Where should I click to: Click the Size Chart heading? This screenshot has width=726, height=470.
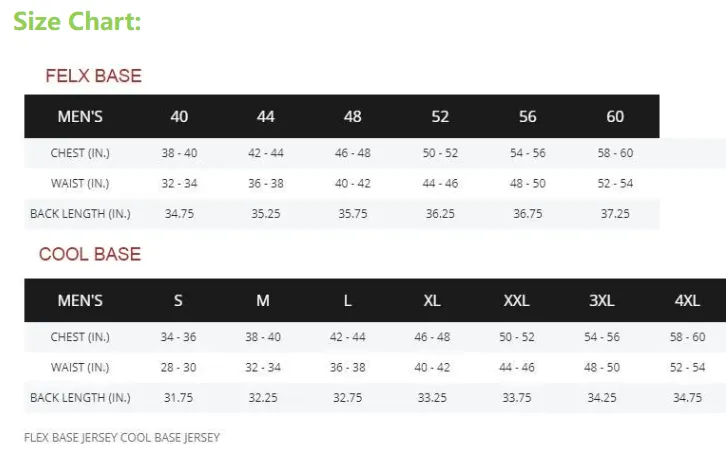click(x=77, y=22)
